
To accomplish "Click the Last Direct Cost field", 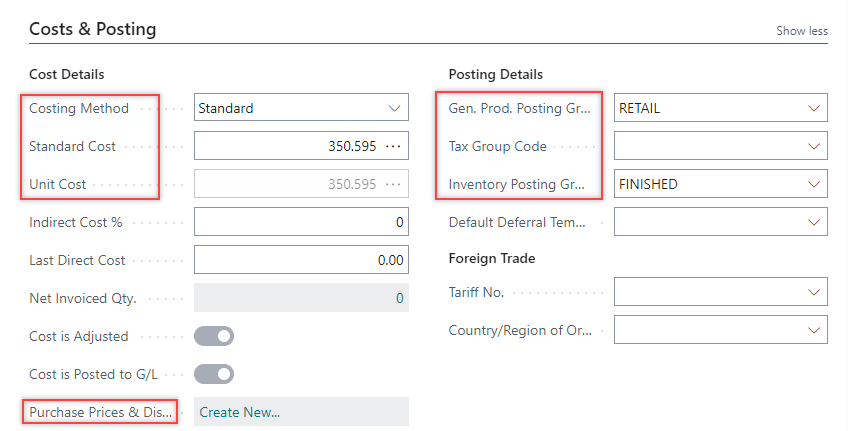I will click(300, 260).
